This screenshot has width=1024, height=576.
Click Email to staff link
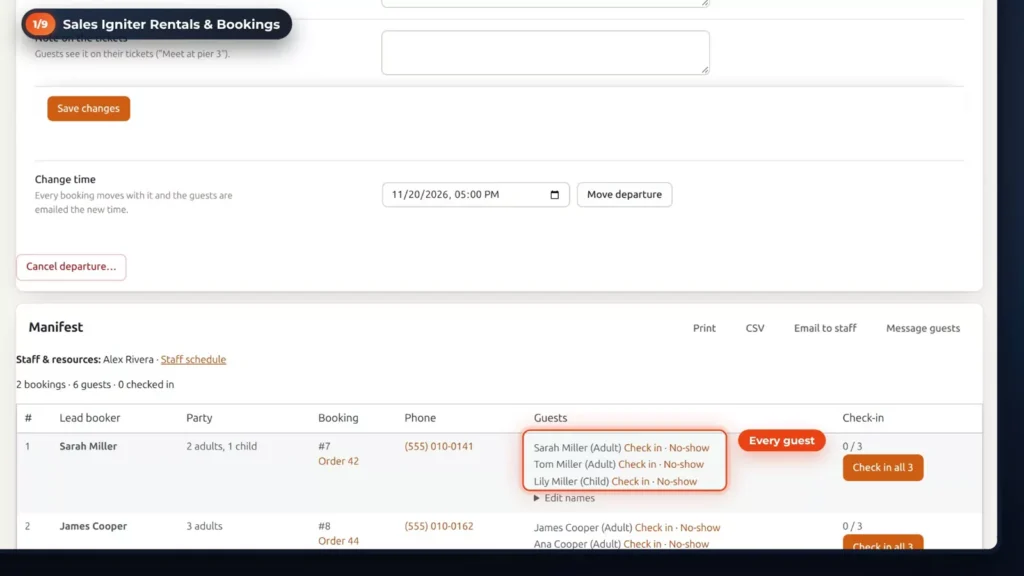825,328
